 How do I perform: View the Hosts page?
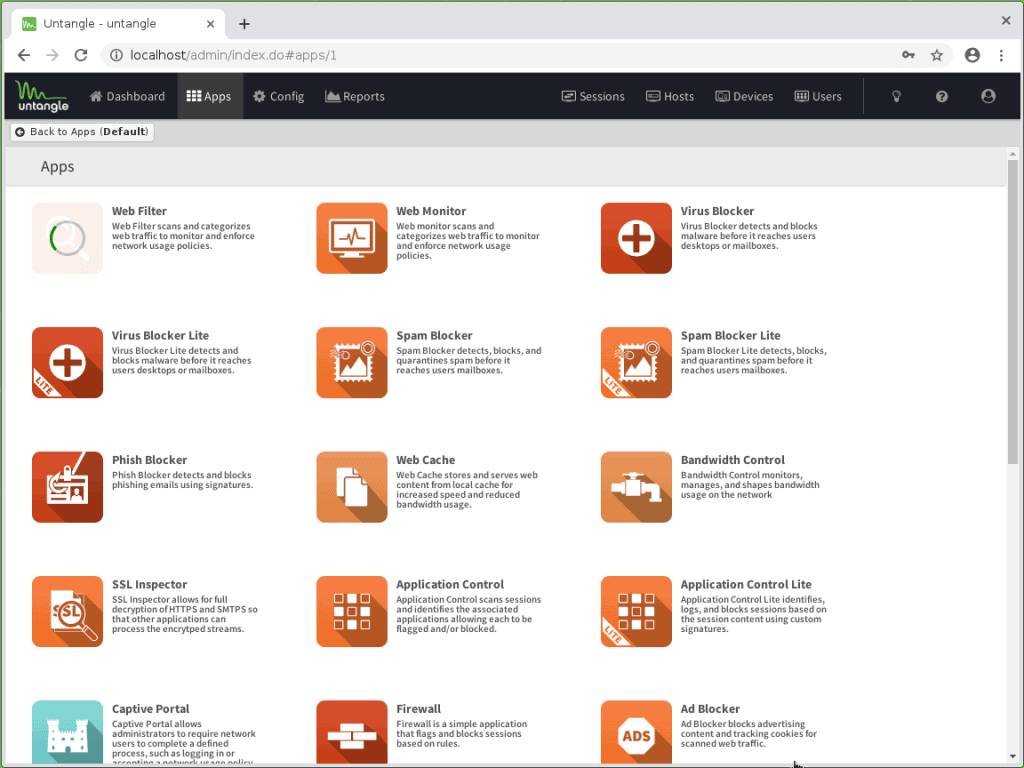(670, 96)
